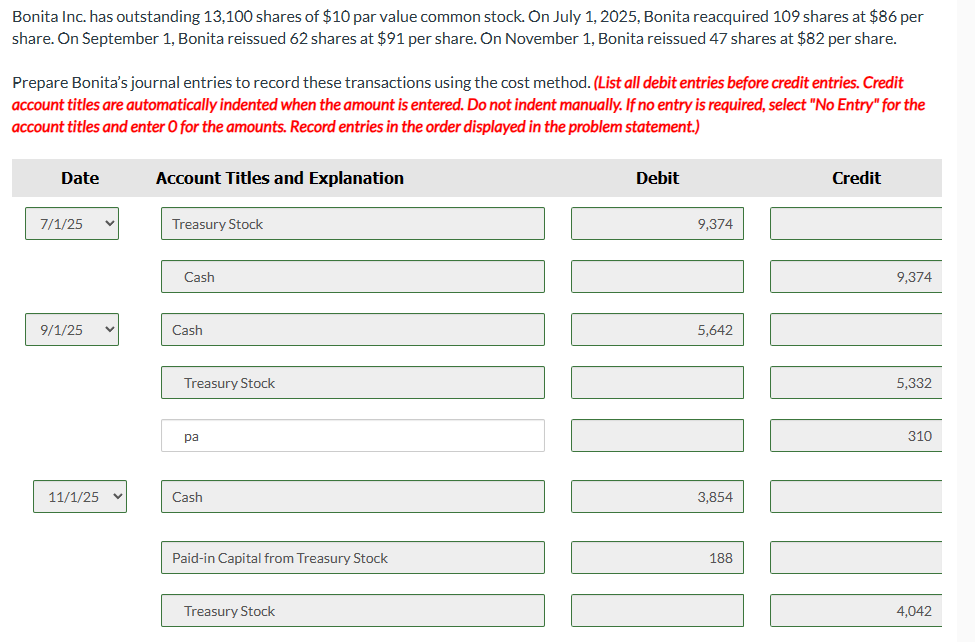Click the Cash account field under 7/1/25

pos(353,276)
